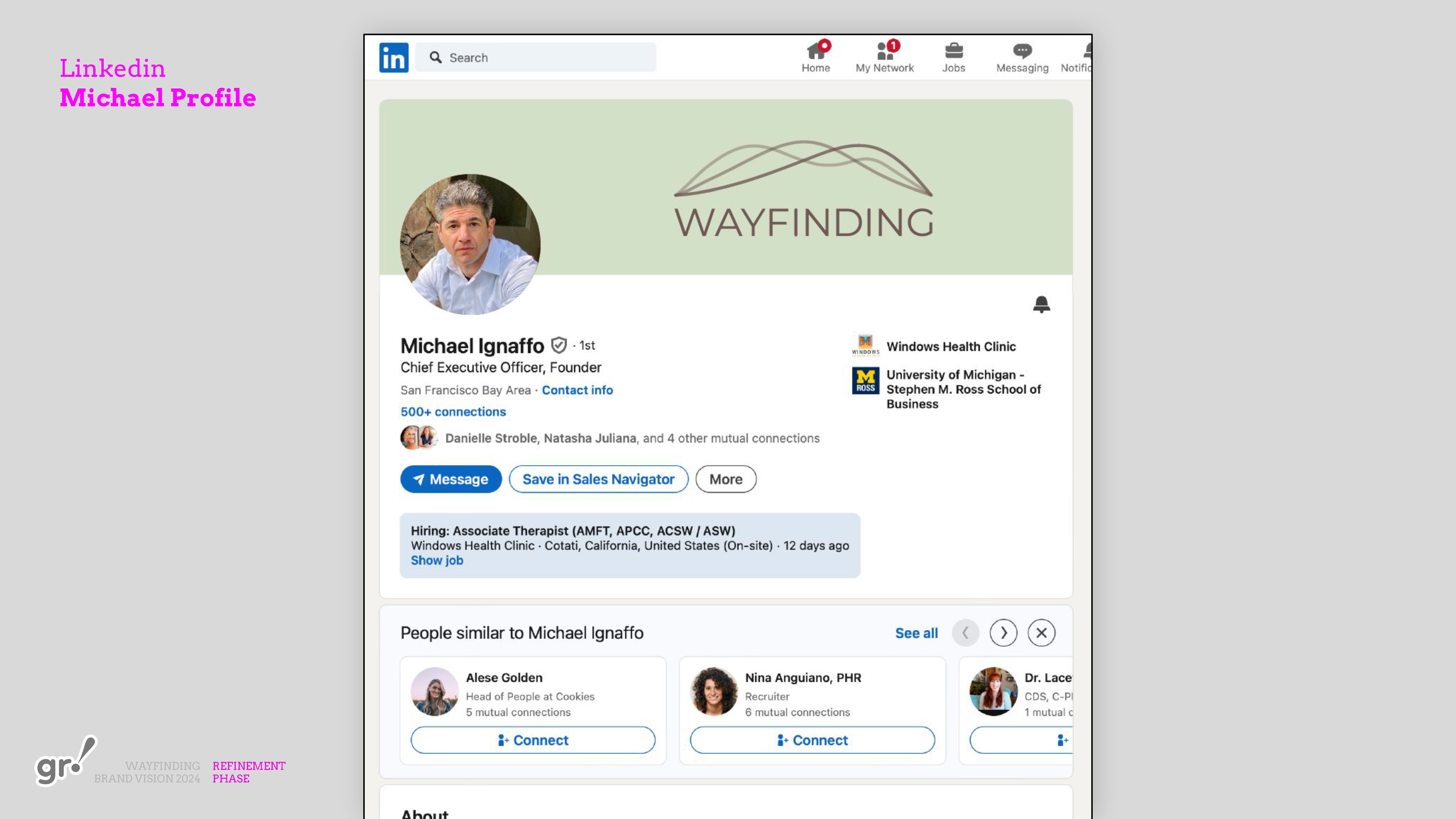Open the More options button
The width and height of the screenshot is (1456, 819).
tap(726, 479)
